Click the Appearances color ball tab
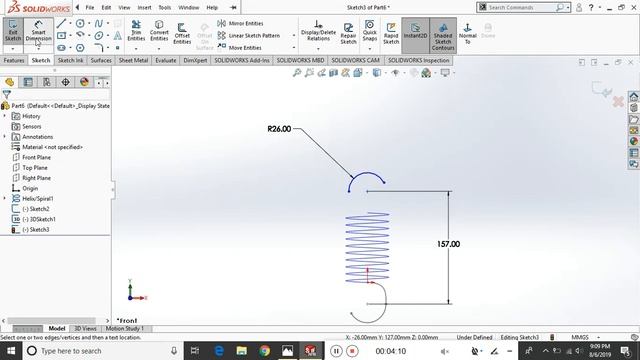The width and height of the screenshot is (640, 360). (x=84, y=82)
